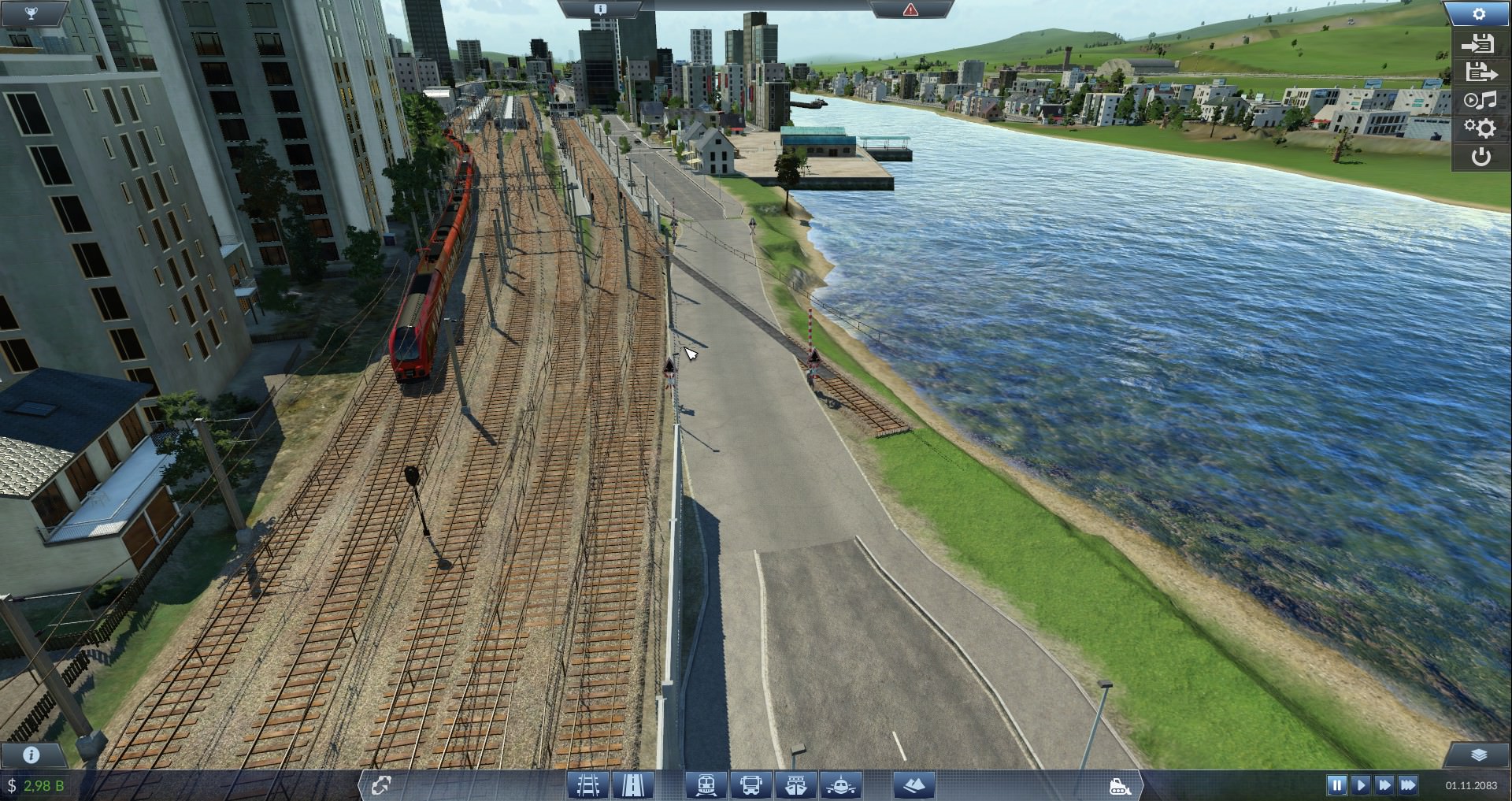Viewport: 1512px width, 801px height.
Task: Set game speed to normal play
Action: tap(1360, 785)
